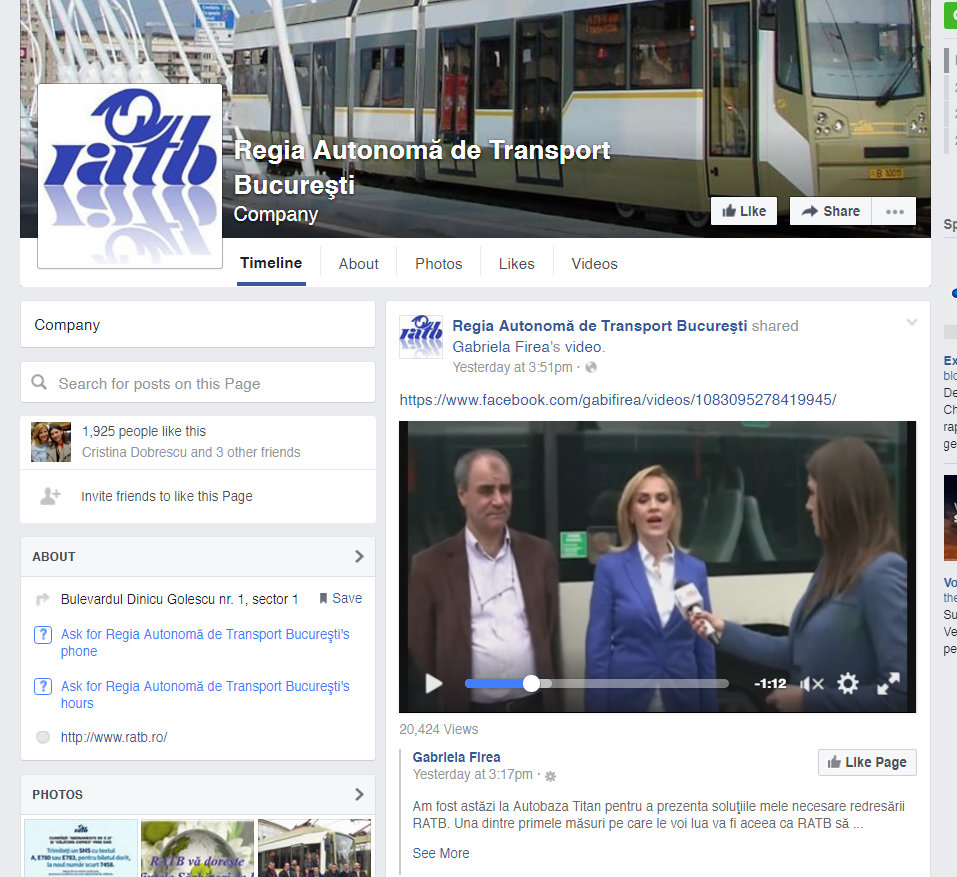Viewport: 957px width, 877px height.
Task: Open the About tab
Action: coord(359,264)
